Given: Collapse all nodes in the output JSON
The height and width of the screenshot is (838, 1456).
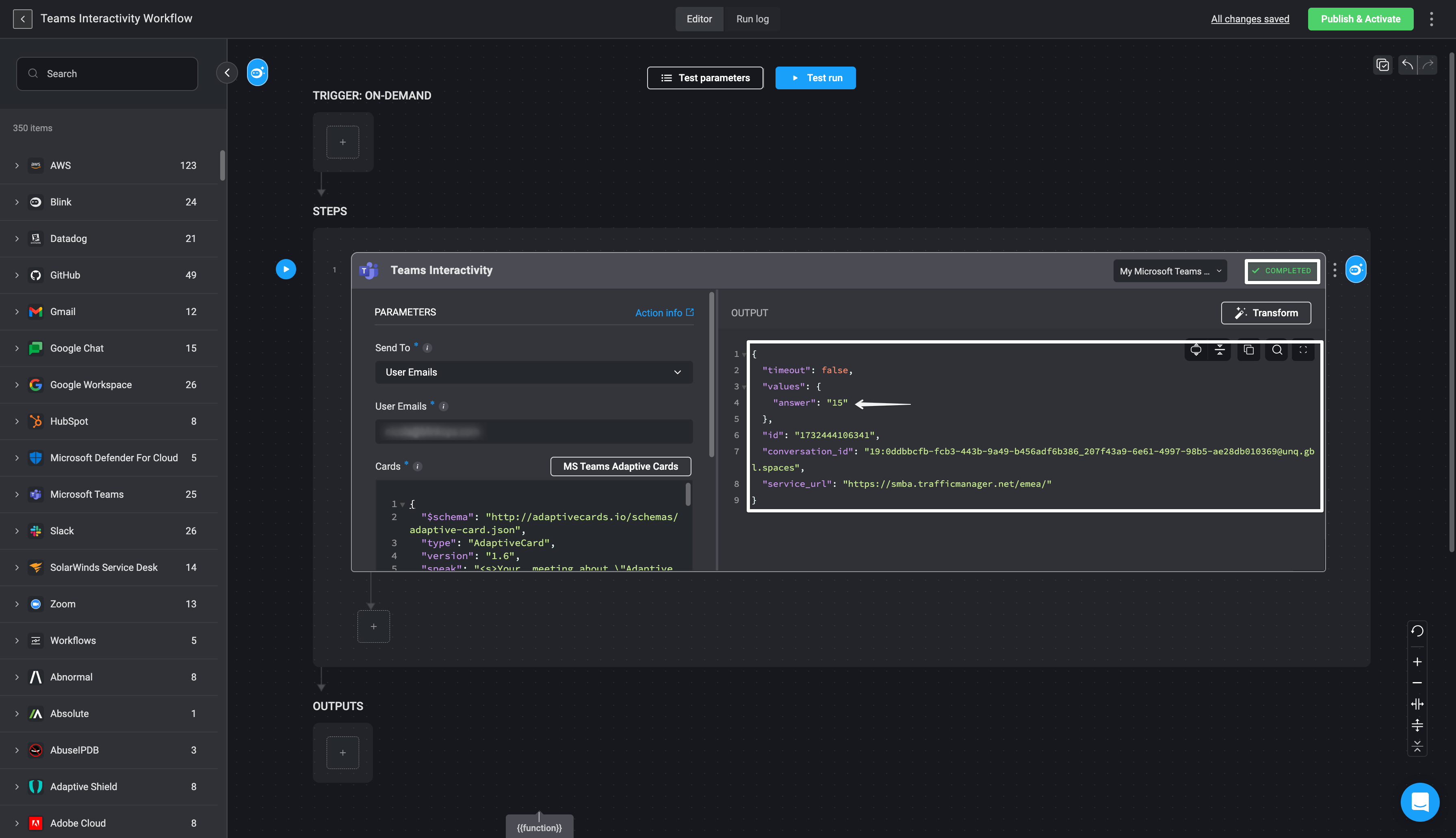Looking at the screenshot, I should (x=1220, y=350).
